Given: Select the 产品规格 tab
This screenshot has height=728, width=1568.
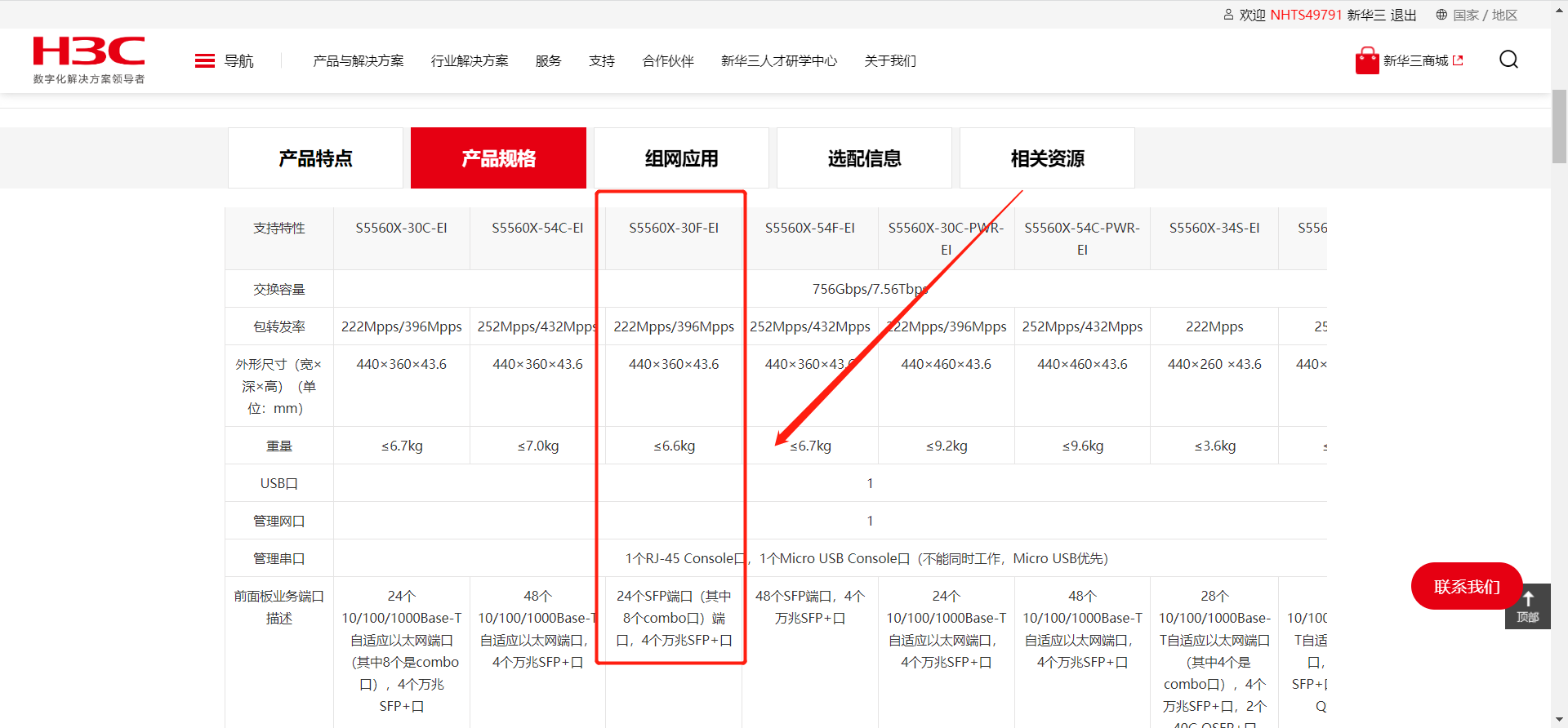Looking at the screenshot, I should [x=498, y=158].
